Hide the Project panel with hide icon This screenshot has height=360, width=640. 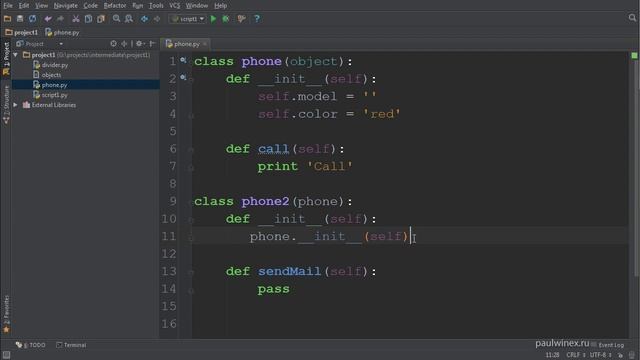152,44
